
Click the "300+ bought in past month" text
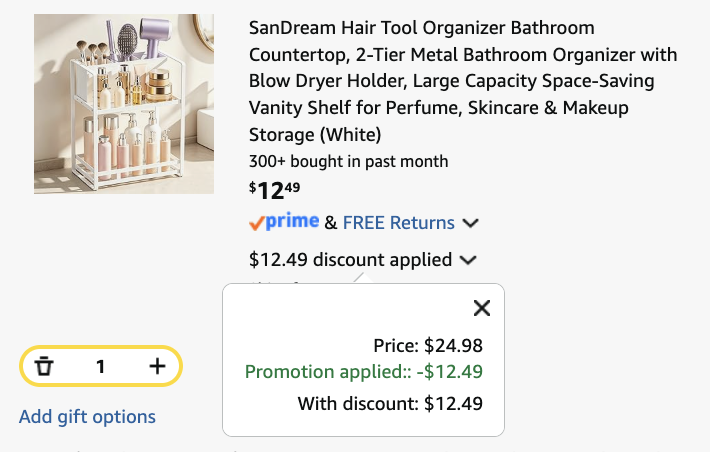pos(349,161)
